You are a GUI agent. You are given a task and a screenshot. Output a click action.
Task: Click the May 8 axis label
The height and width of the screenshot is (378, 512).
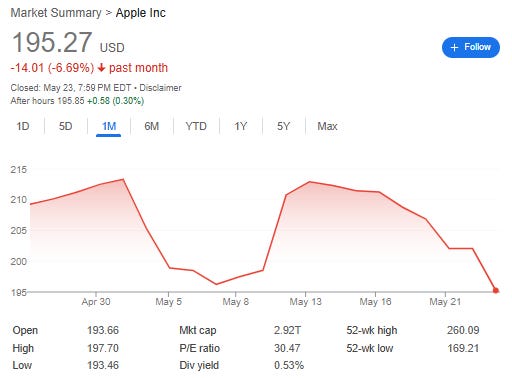(x=236, y=302)
